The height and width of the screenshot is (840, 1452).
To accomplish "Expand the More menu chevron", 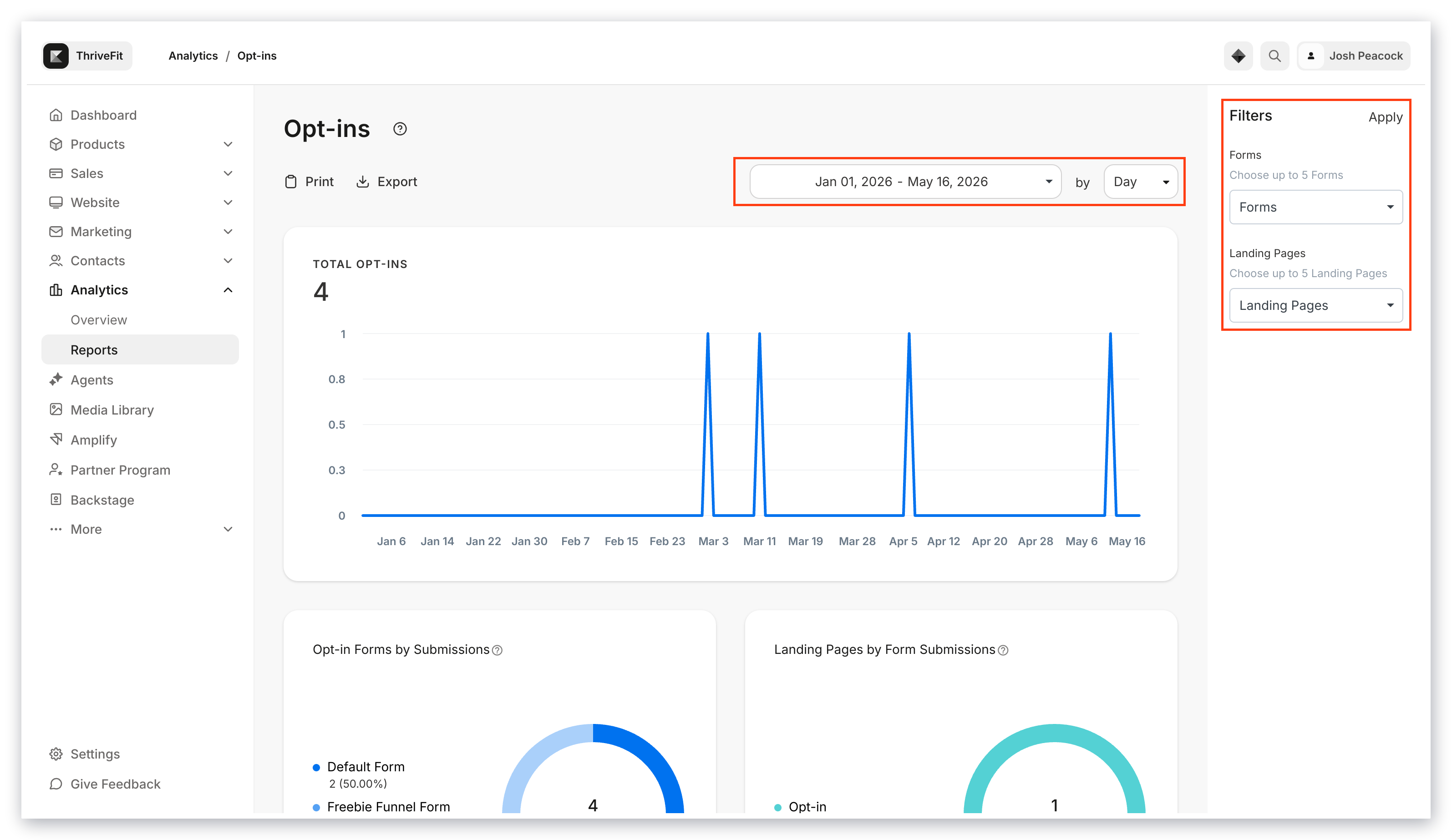I will [228, 529].
